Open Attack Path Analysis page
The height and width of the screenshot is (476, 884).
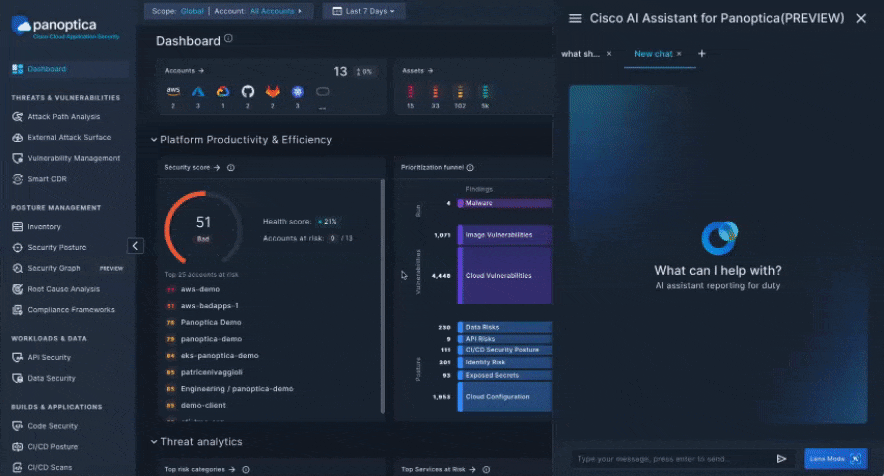click(x=63, y=117)
